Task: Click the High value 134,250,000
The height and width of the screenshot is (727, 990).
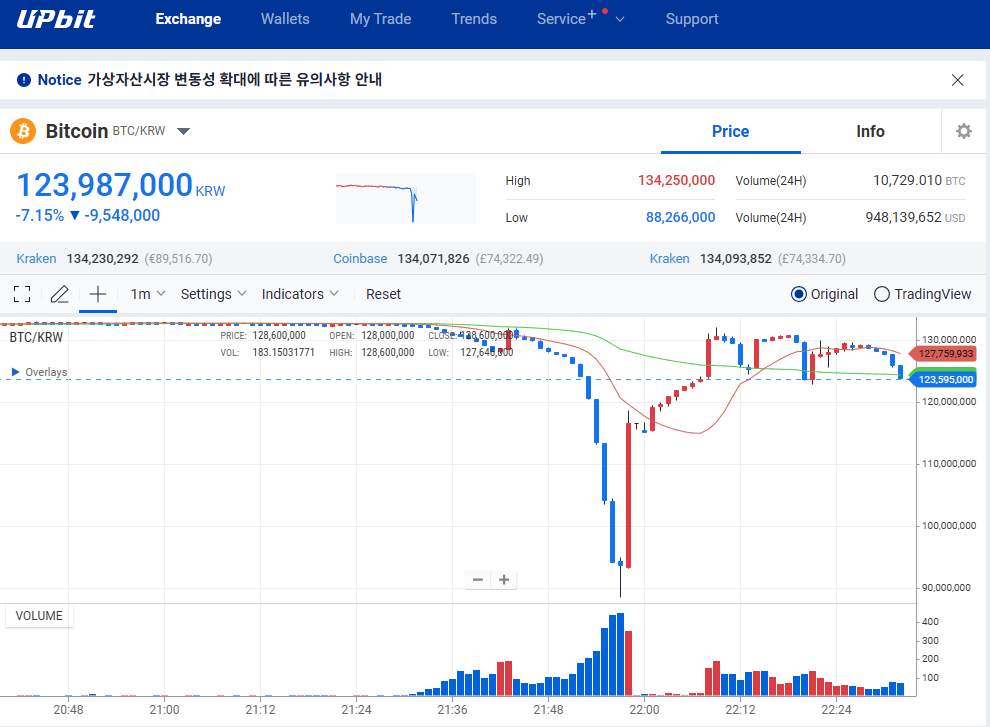Action: (676, 181)
